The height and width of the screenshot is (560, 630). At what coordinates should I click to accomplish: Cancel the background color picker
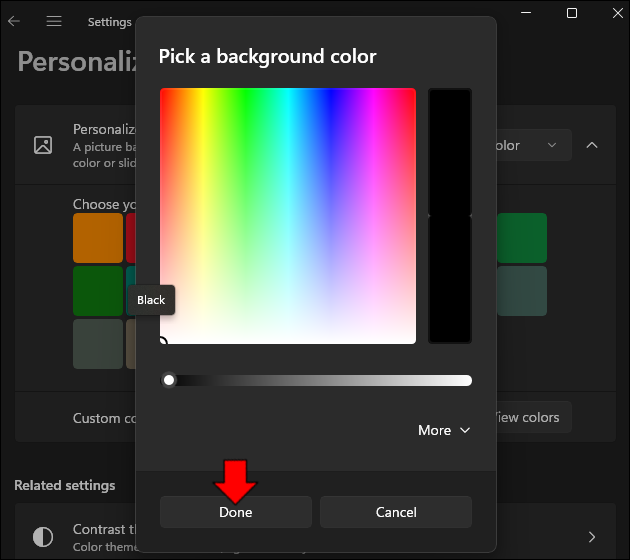pyautogui.click(x=396, y=512)
